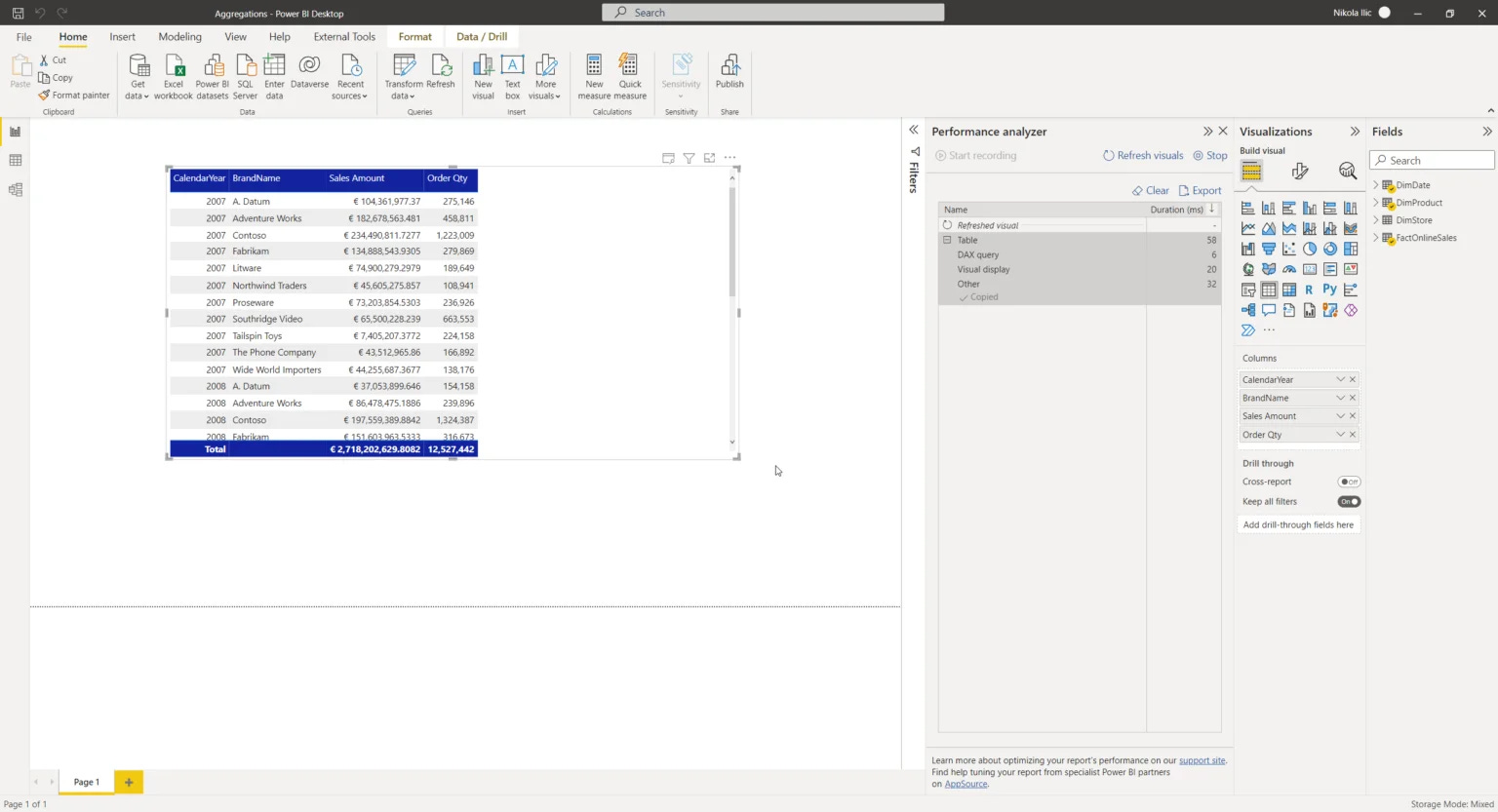Select the clustered column chart visual
The height and width of the screenshot is (812, 1498).
pyautogui.click(x=1310, y=208)
